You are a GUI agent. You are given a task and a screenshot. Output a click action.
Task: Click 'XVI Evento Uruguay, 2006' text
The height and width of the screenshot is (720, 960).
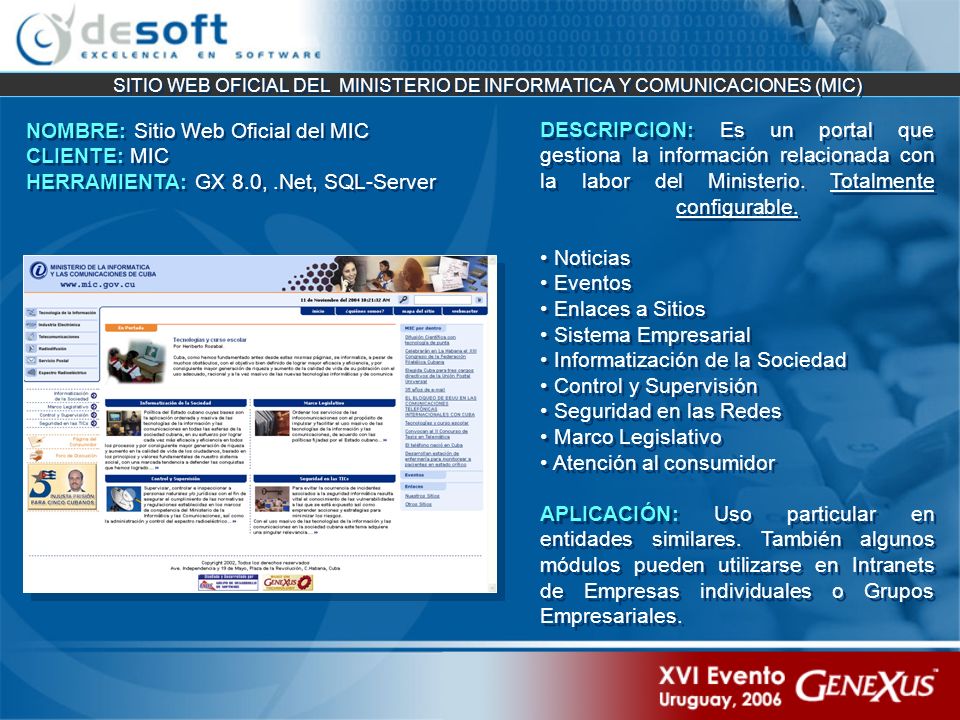pyautogui.click(x=721, y=687)
